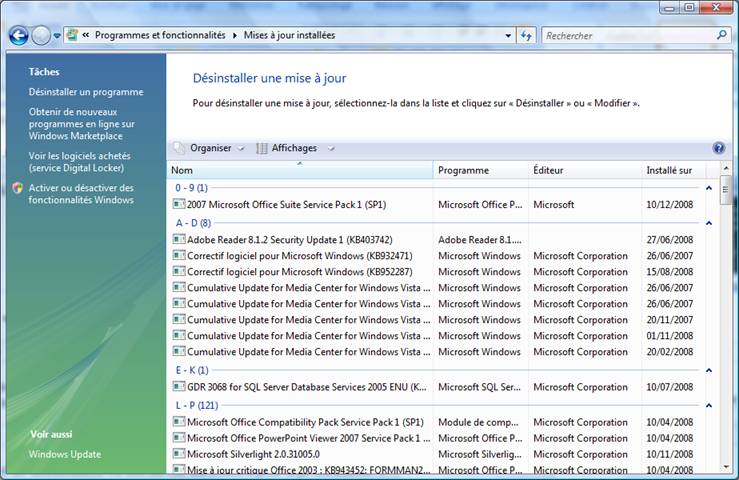Viewport: 739px width, 480px height.
Task: Click the E - K (1) group label
Action: (x=192, y=370)
